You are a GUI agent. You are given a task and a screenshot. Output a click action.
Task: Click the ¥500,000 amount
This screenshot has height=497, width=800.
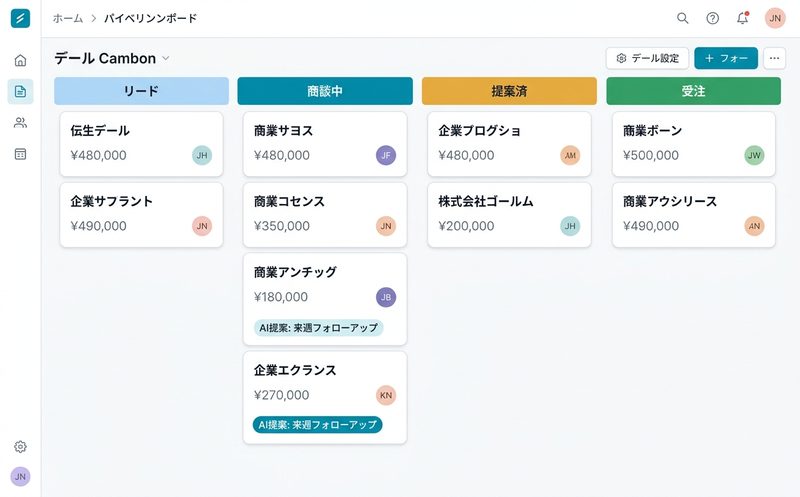[x=651, y=155]
